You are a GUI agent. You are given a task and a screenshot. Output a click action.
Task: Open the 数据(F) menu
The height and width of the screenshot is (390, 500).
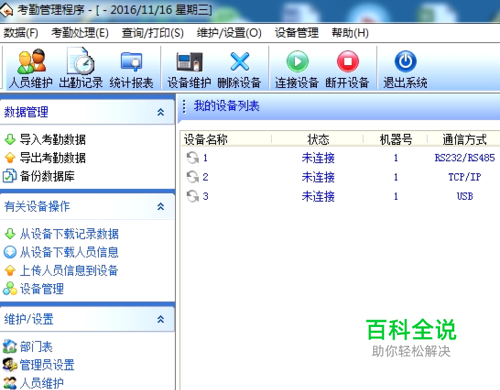(x=21, y=33)
